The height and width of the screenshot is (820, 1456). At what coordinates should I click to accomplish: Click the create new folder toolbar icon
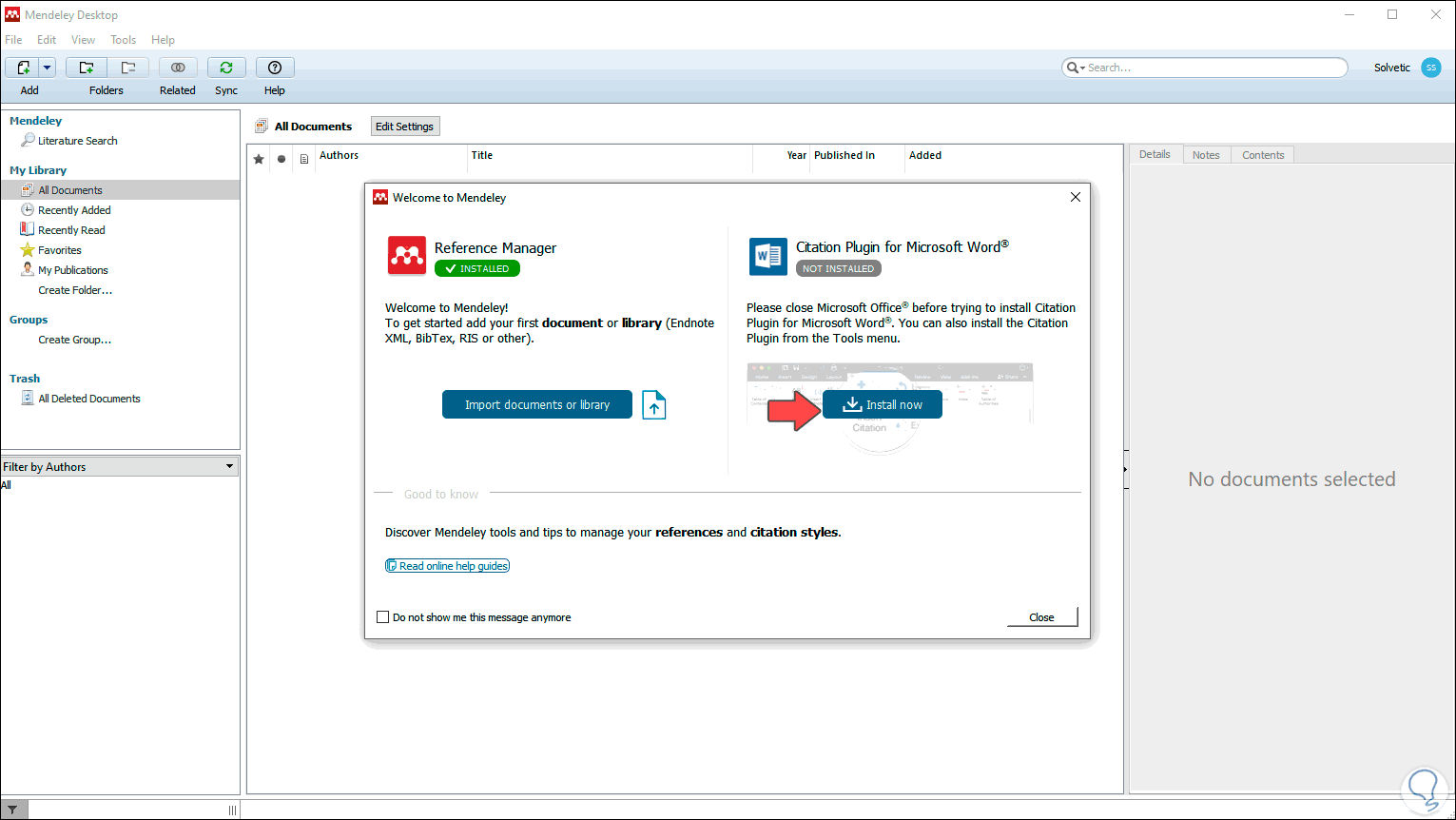point(87,68)
